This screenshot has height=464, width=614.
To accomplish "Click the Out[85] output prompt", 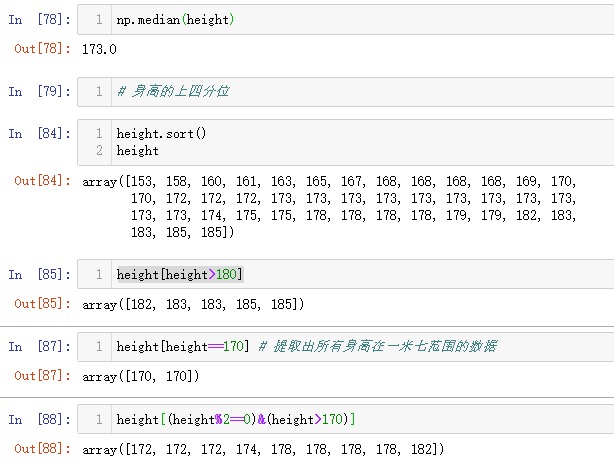I will point(42,303).
